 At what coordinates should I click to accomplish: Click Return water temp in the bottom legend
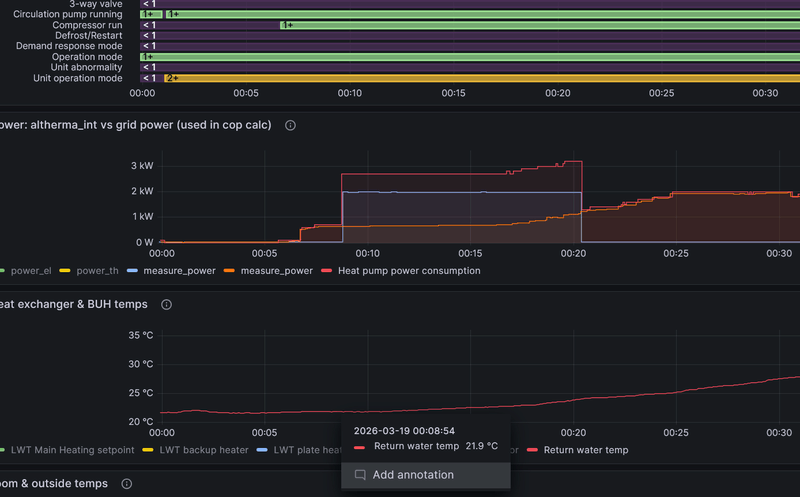(586, 450)
